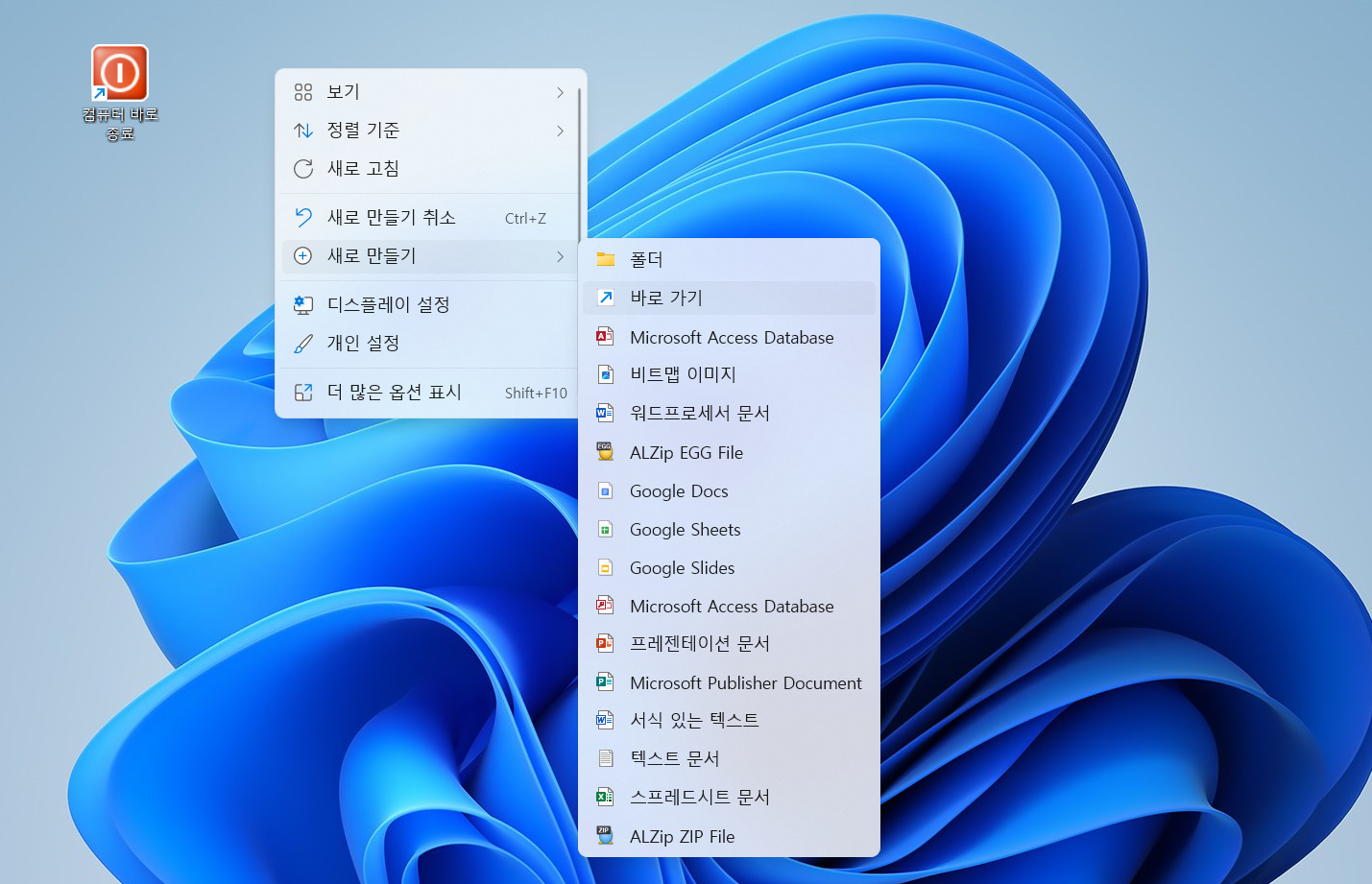Click the Microsoft Publisher Document icon
The height and width of the screenshot is (884, 1372).
pos(606,682)
